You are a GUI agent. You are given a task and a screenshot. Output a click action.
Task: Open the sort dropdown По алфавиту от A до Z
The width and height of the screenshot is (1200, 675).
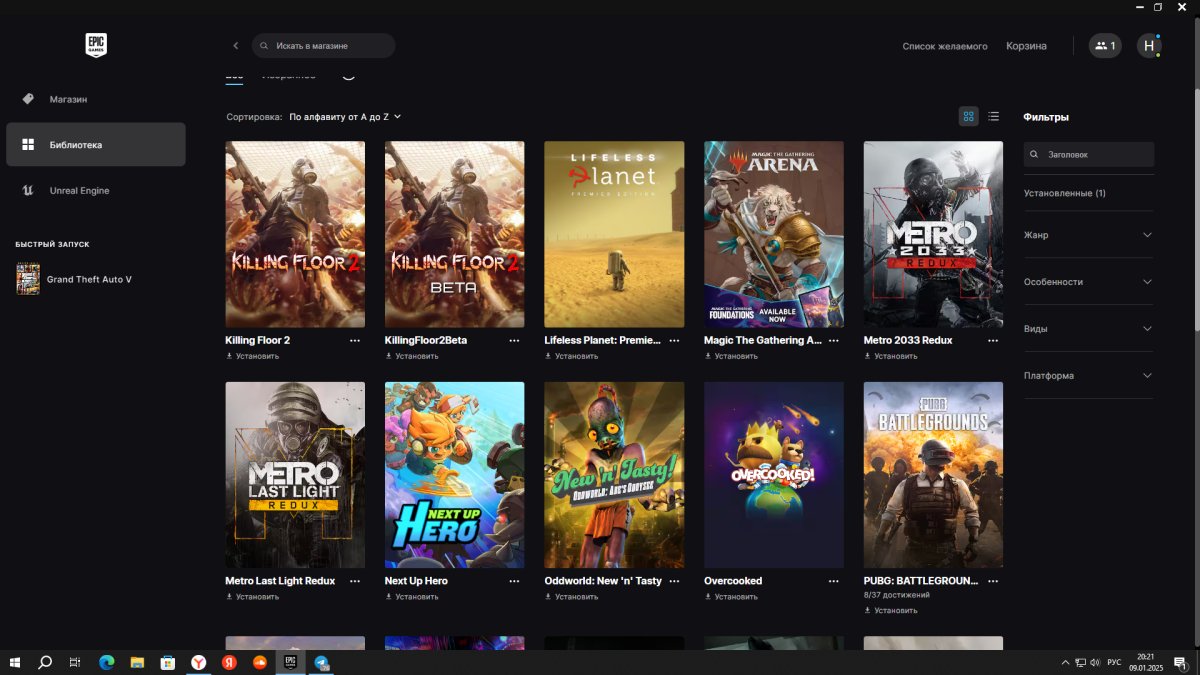tap(345, 117)
